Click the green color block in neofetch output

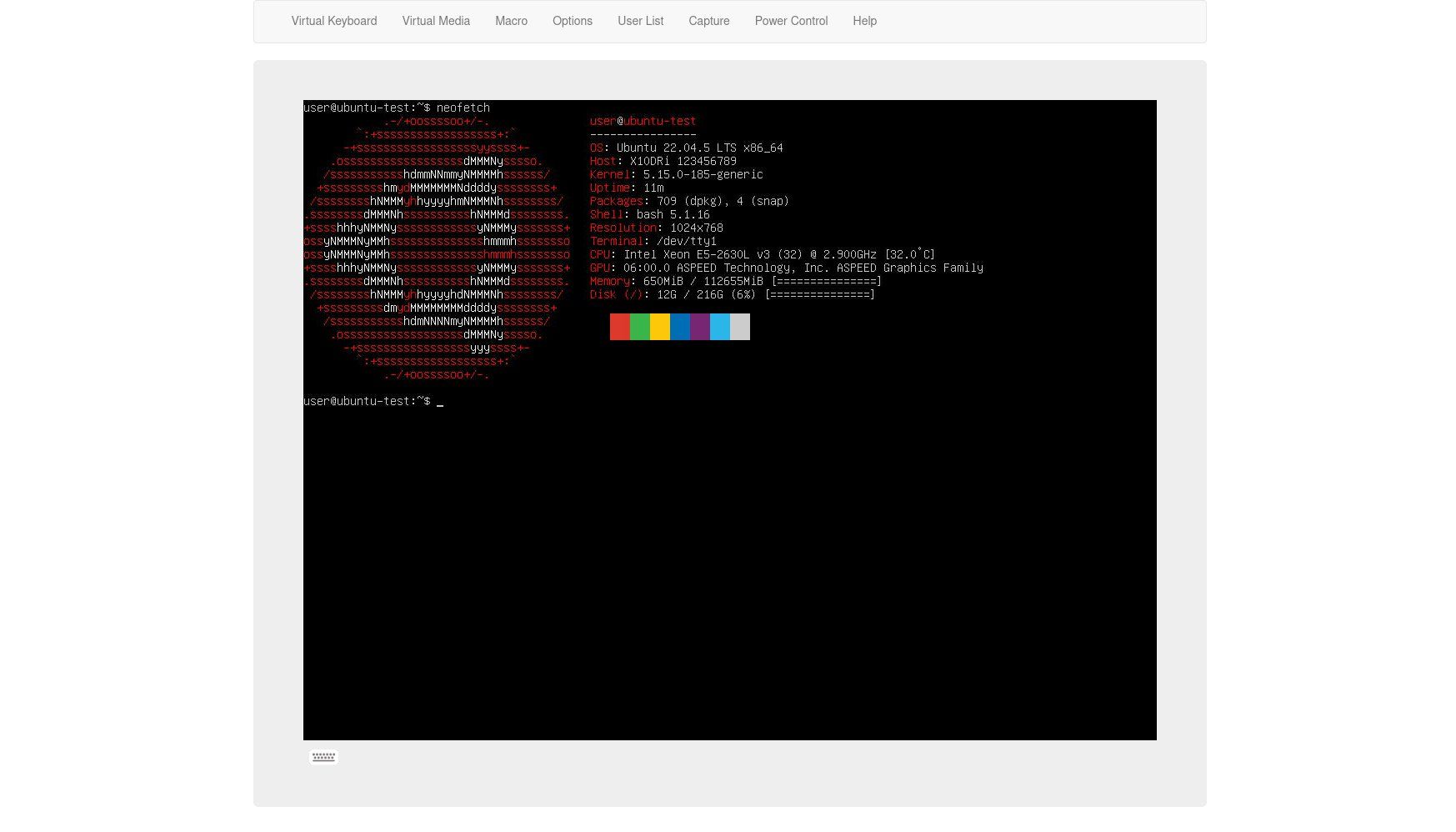(640, 327)
